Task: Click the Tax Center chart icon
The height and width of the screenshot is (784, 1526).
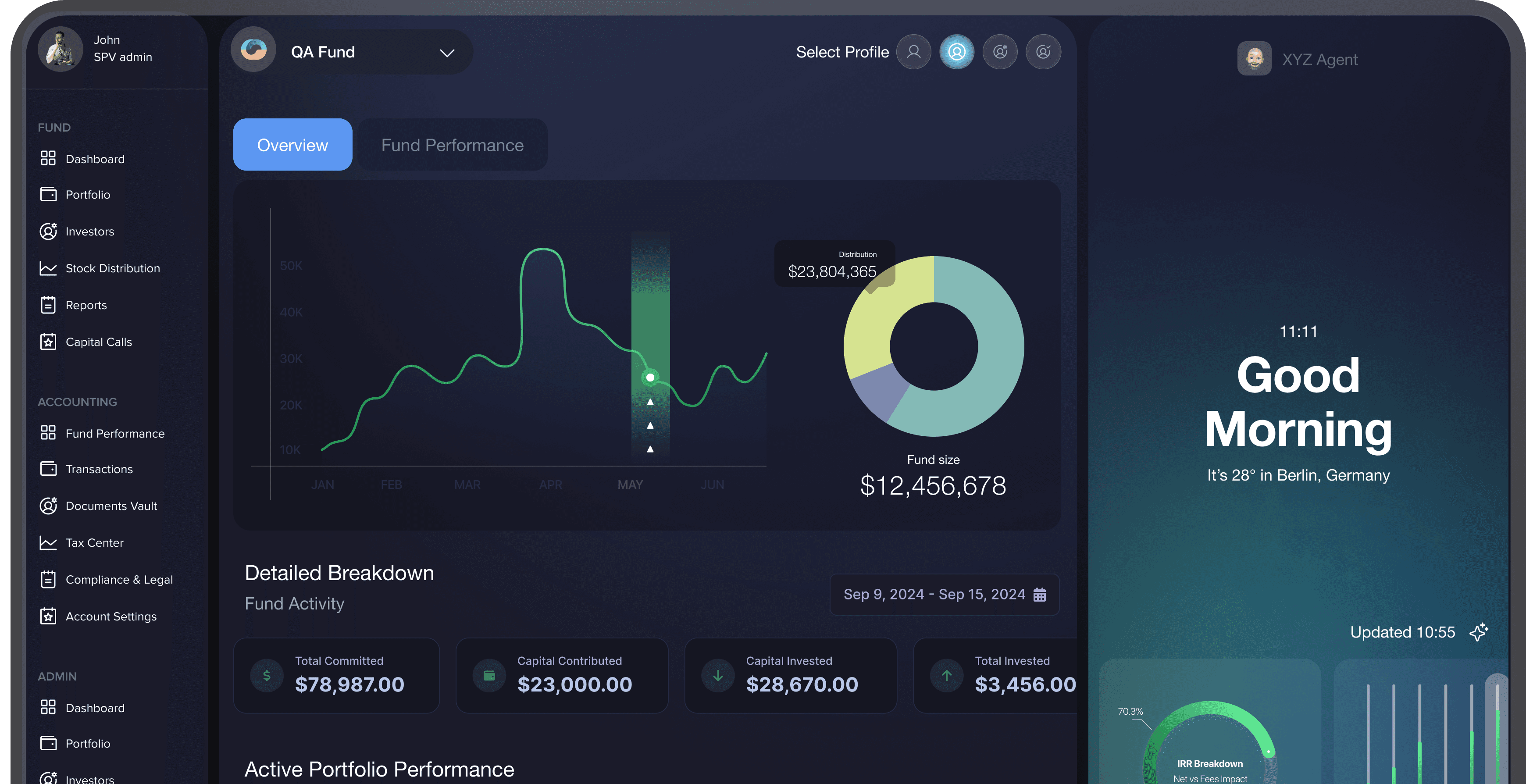Action: [x=48, y=542]
